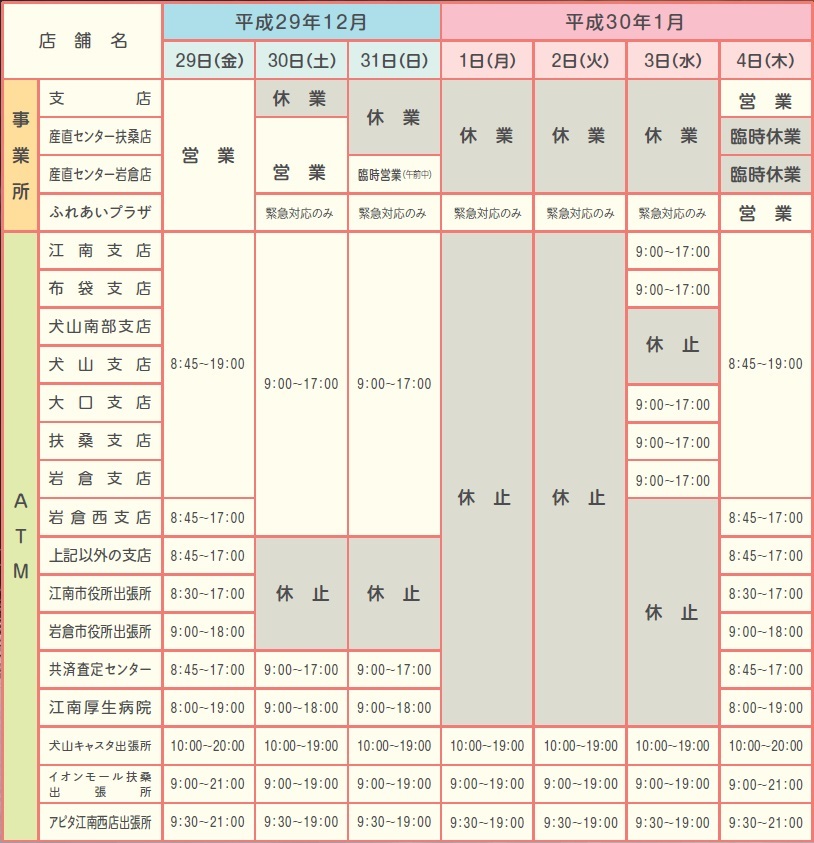The image size is (814, 843).
Task: Select the vertical 事業所 section label
Action: pos(20,155)
